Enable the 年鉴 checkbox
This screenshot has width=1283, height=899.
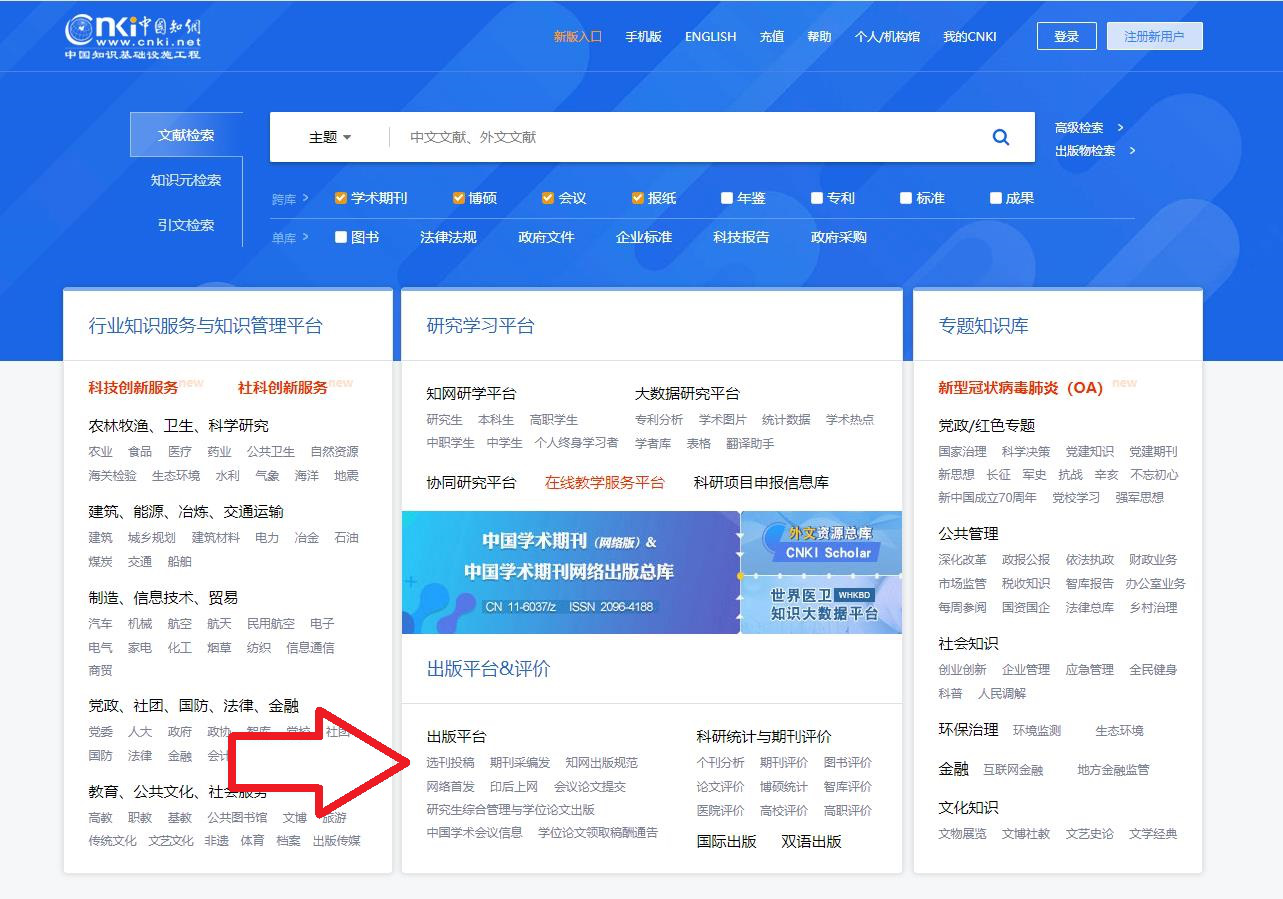(727, 198)
